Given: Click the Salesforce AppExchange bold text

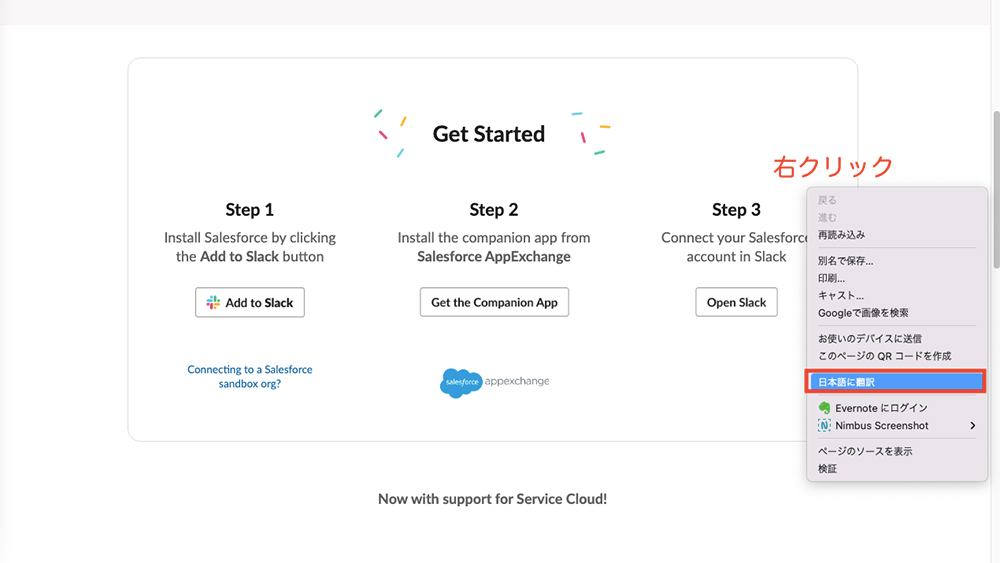Looking at the screenshot, I should (494, 256).
